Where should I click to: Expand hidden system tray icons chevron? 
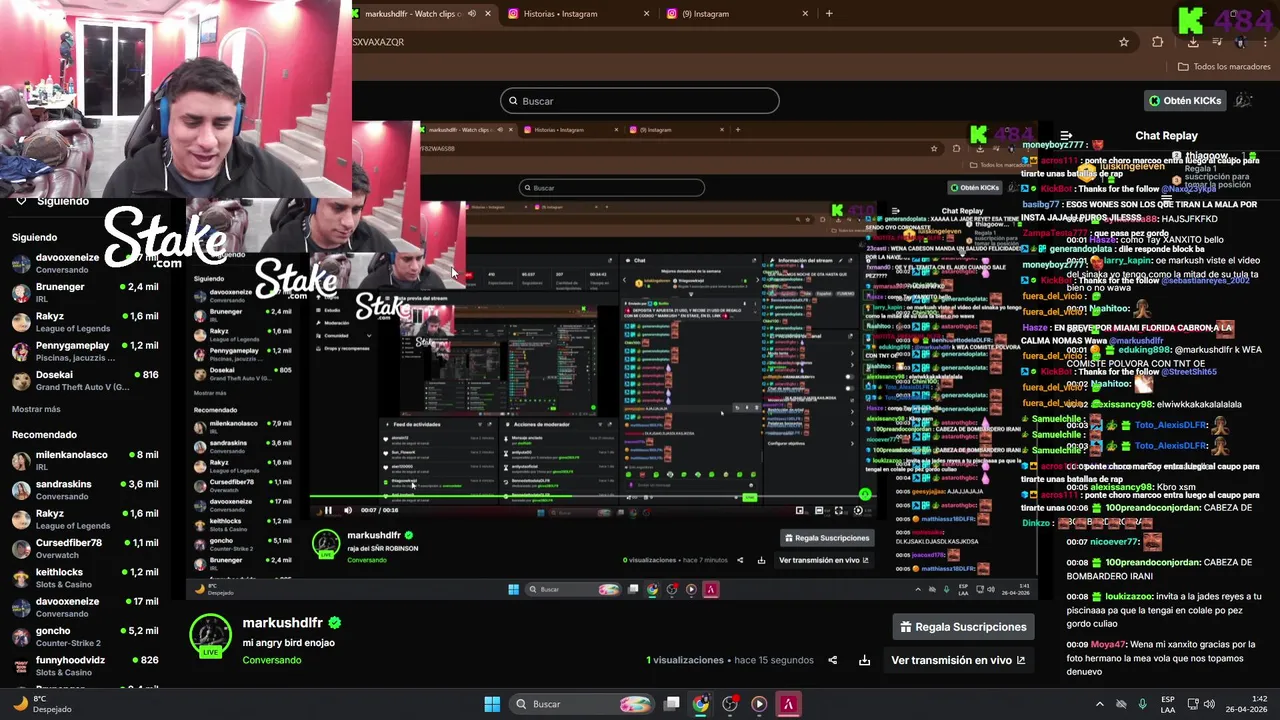coord(1100,704)
